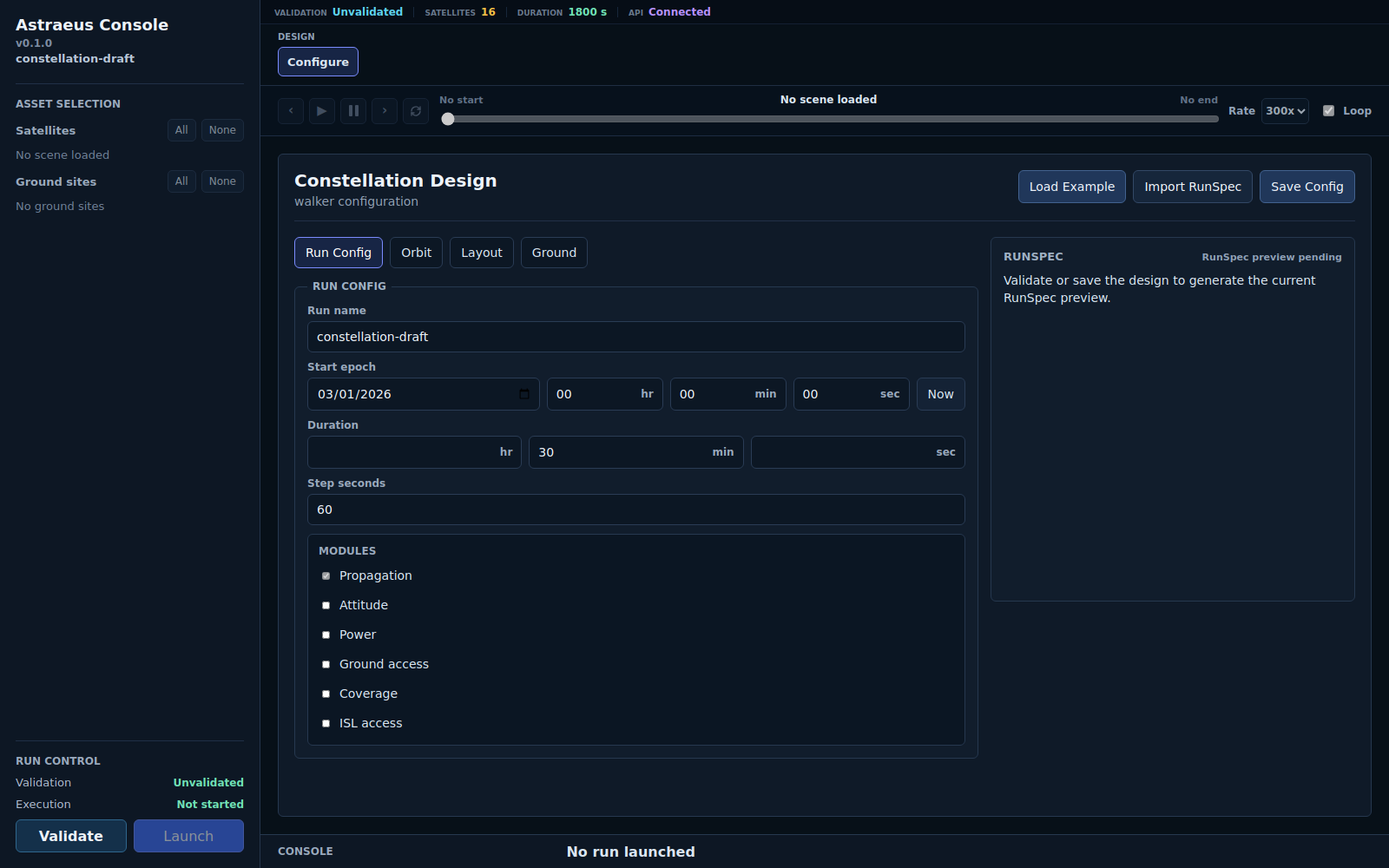The height and width of the screenshot is (868, 1389).
Task: Switch to the Run Config tab
Action: pos(339,253)
